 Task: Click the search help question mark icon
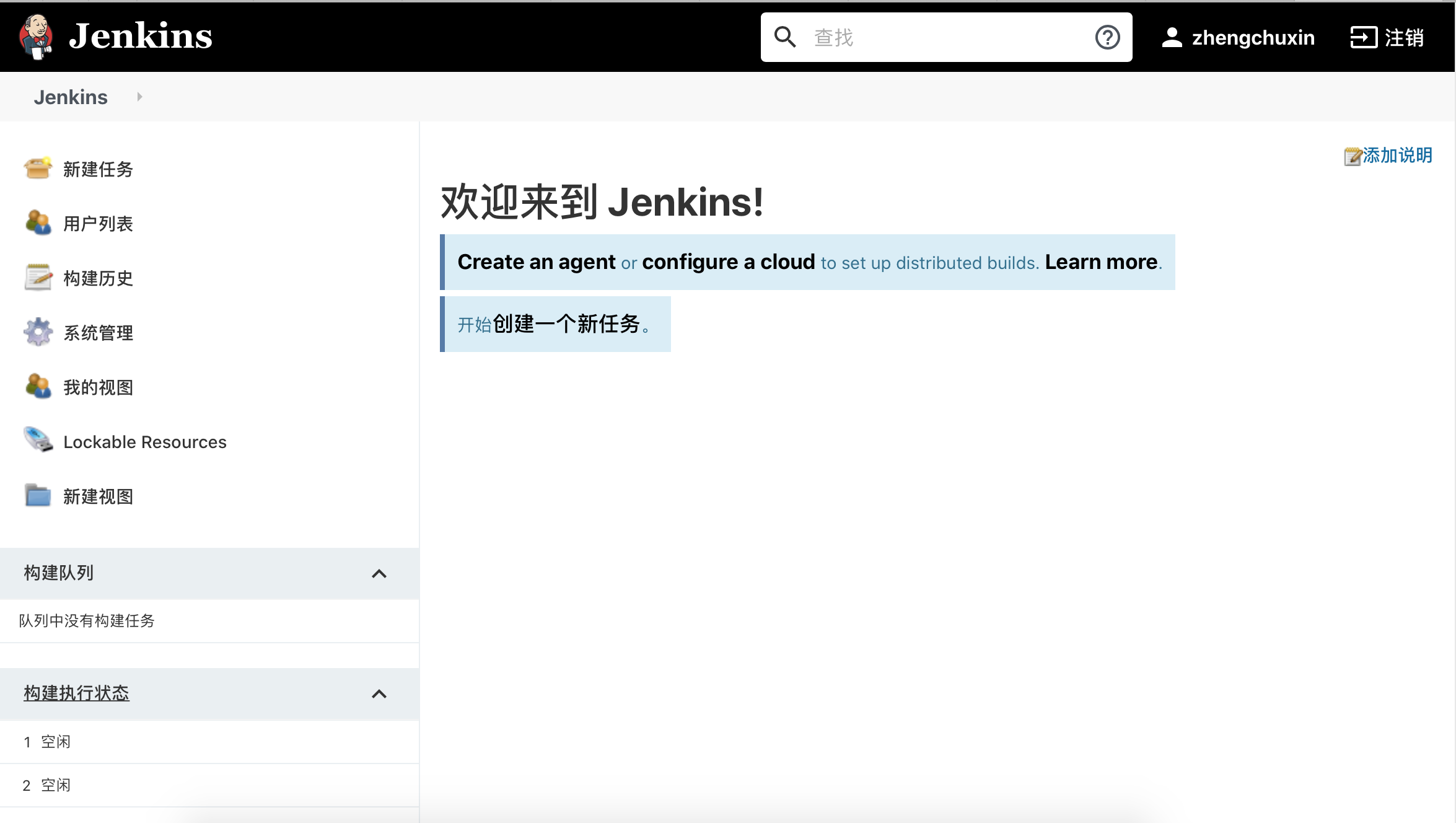tap(1107, 38)
